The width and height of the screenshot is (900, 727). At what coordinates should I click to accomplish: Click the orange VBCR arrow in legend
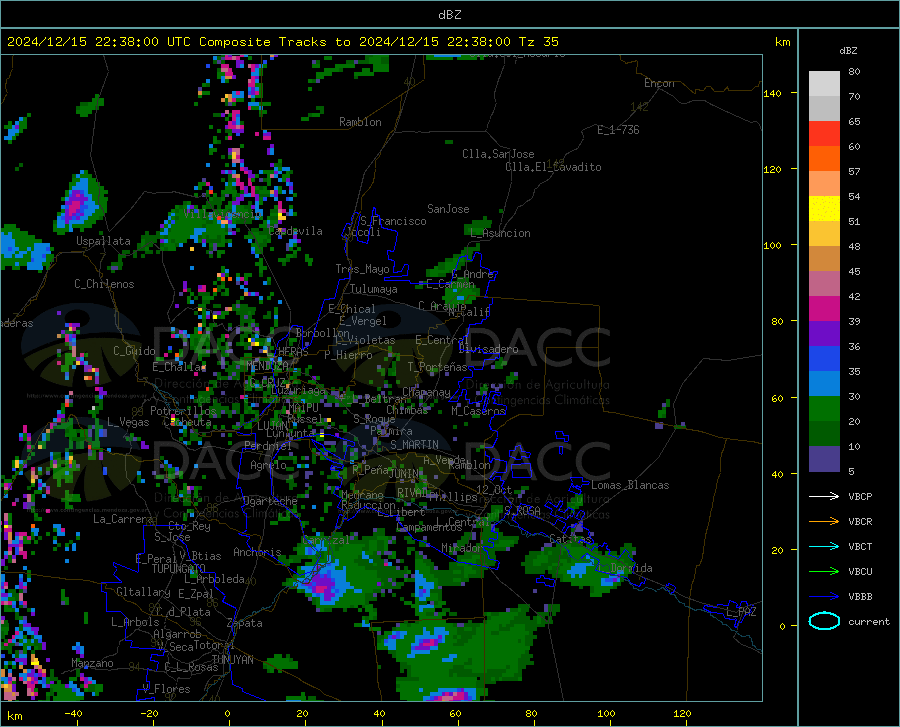tap(824, 522)
